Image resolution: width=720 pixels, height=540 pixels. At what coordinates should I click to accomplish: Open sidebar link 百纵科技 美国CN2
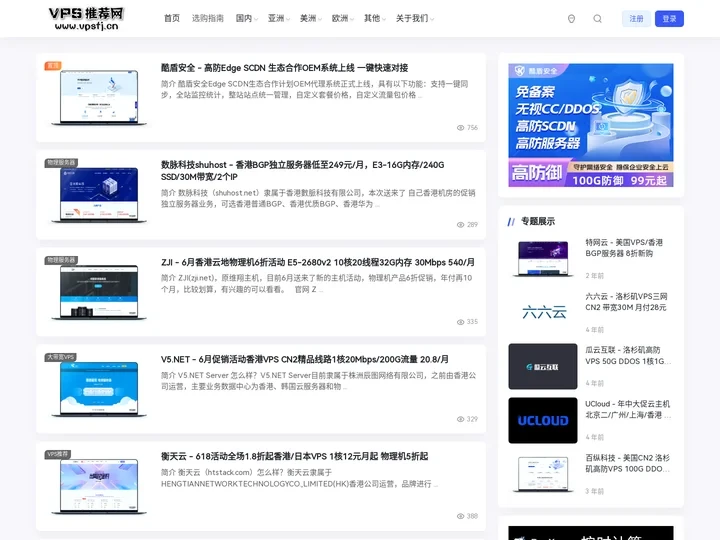[628, 463]
